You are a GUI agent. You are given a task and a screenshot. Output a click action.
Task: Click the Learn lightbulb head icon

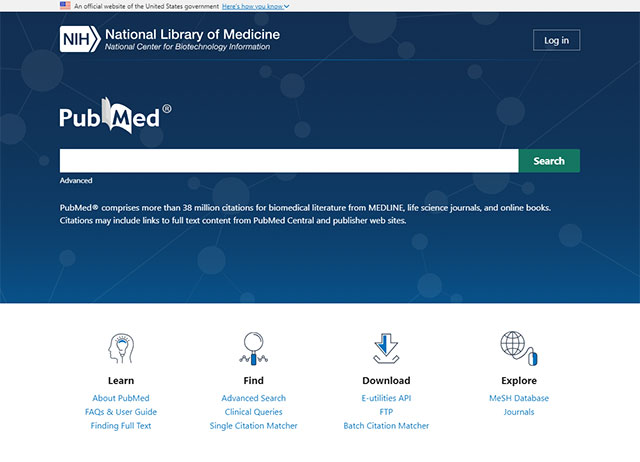coord(120,348)
